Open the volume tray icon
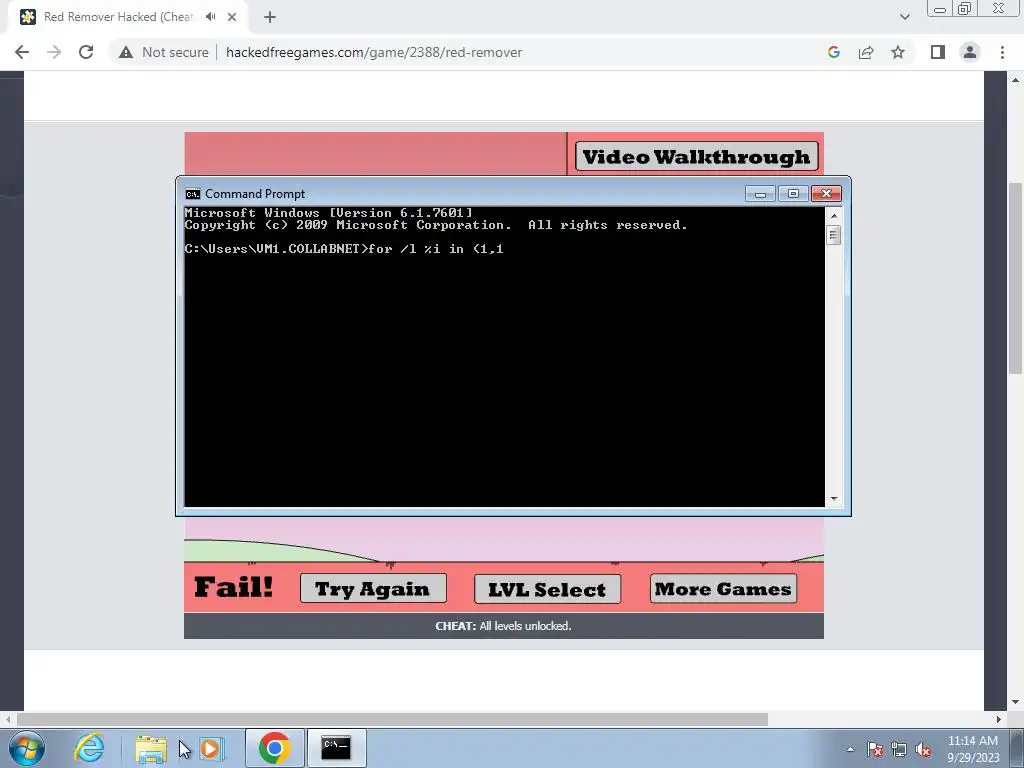 coord(923,749)
